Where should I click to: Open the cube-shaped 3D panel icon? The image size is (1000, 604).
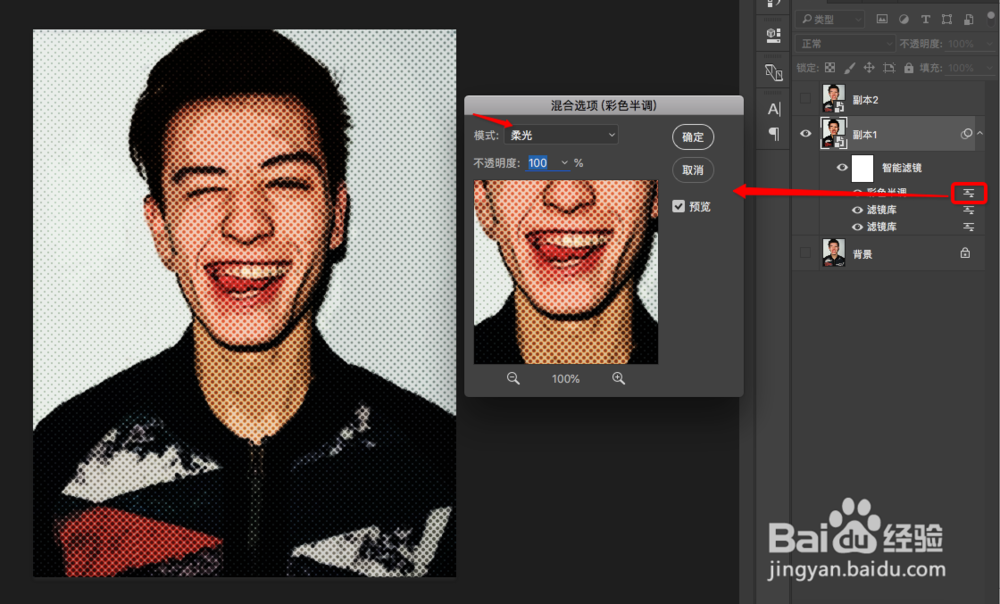774,34
